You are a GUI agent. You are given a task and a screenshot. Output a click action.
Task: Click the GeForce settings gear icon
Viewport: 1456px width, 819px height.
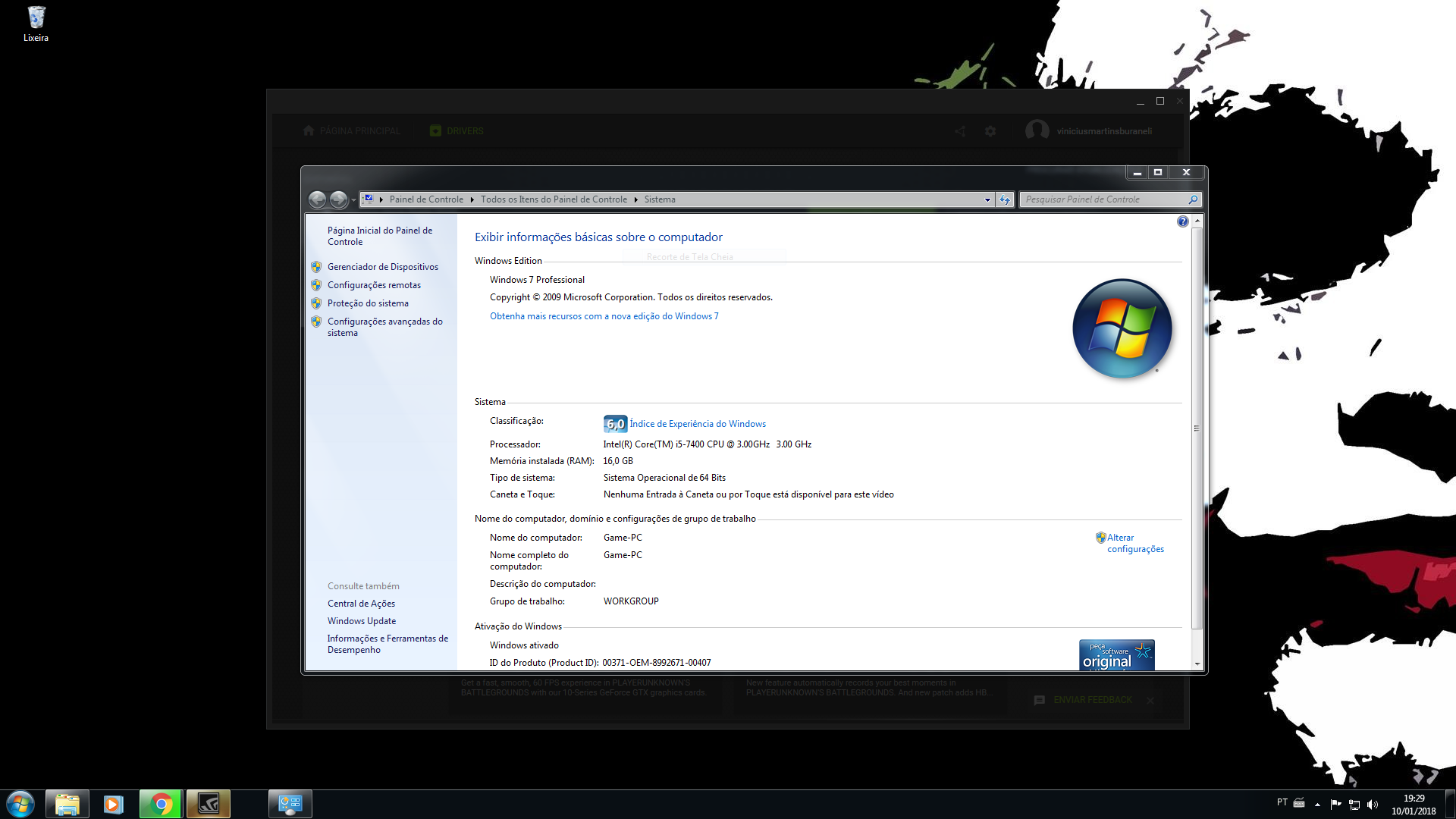coord(990,131)
